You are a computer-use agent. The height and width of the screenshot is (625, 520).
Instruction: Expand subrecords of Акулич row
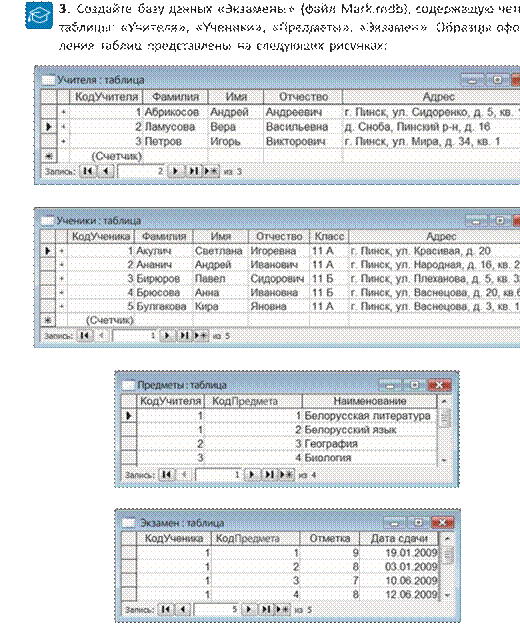click(x=61, y=251)
